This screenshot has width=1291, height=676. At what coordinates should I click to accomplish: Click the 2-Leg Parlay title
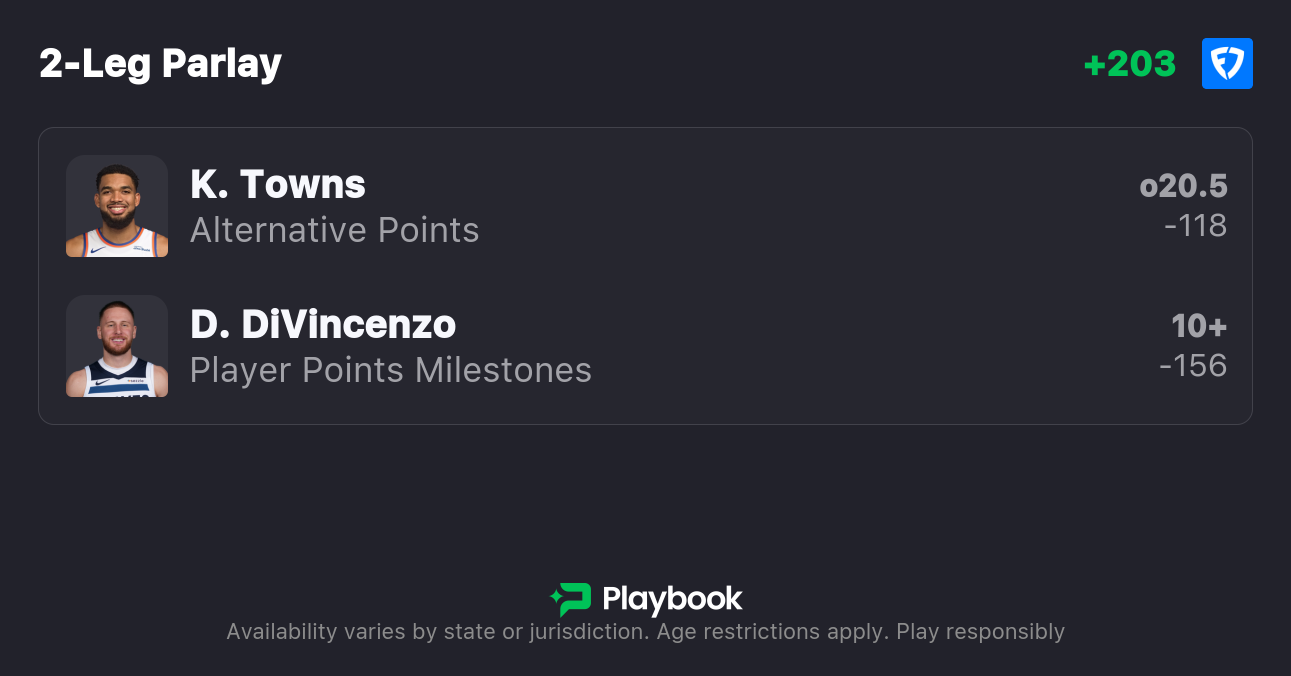click(160, 64)
